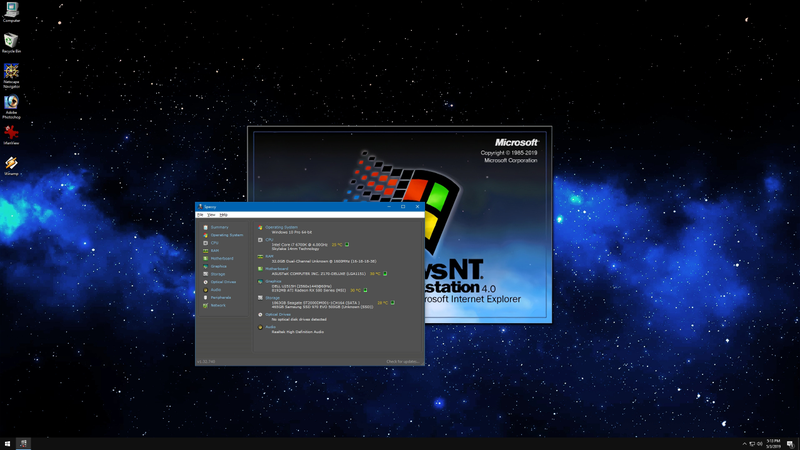Click the memory icon beside the RAM summary heading

260,257
